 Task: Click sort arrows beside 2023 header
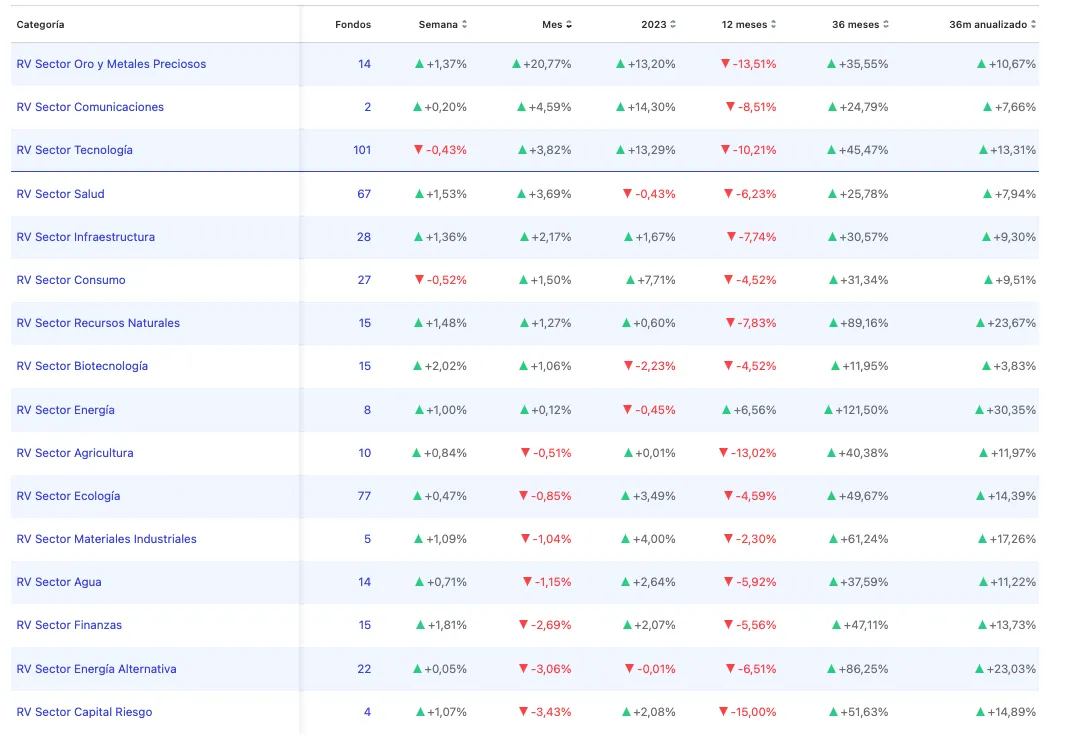click(x=673, y=24)
